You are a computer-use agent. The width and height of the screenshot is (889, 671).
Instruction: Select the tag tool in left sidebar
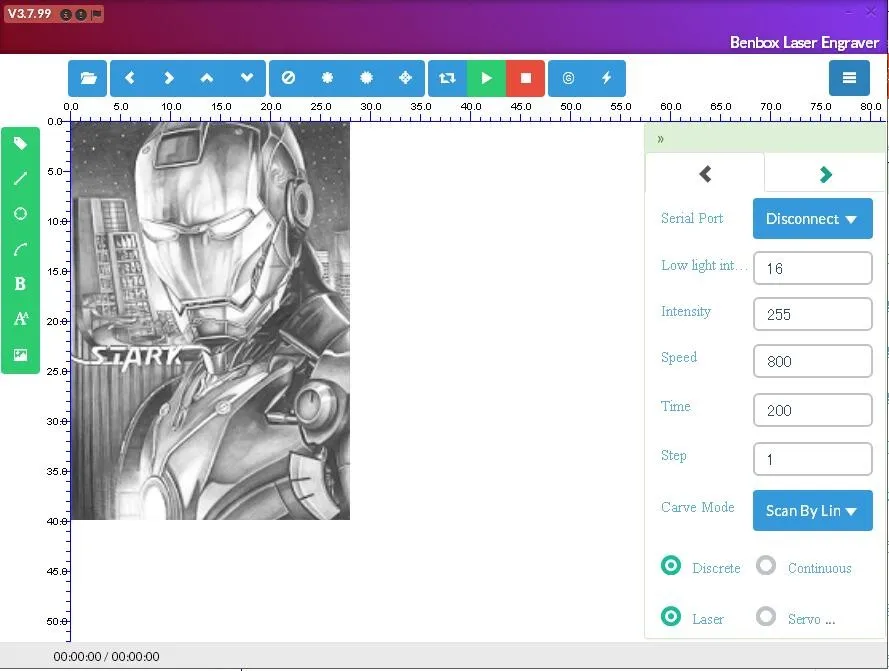tap(20, 144)
